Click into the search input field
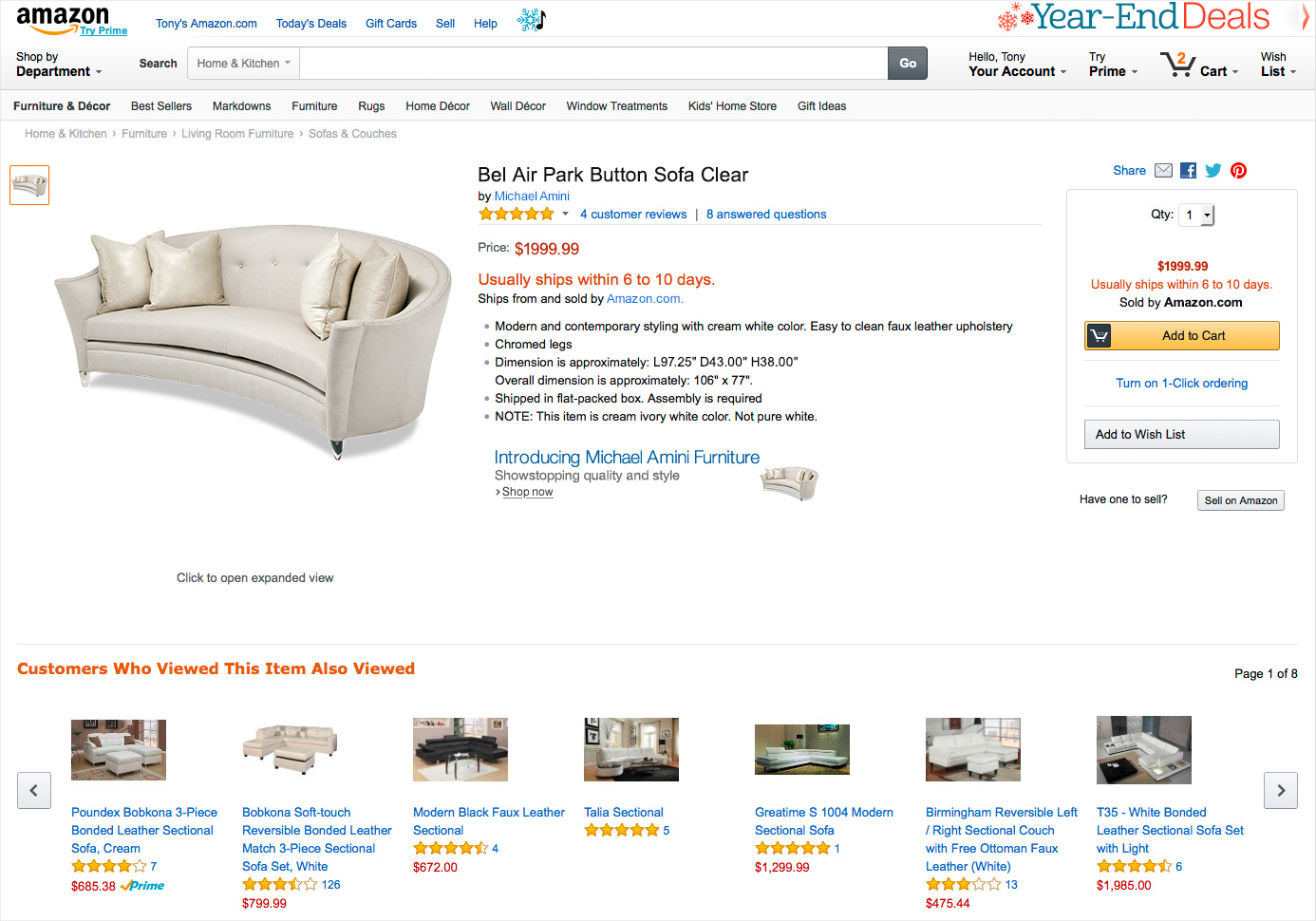Screen dimensions: 1316x921 (593, 64)
